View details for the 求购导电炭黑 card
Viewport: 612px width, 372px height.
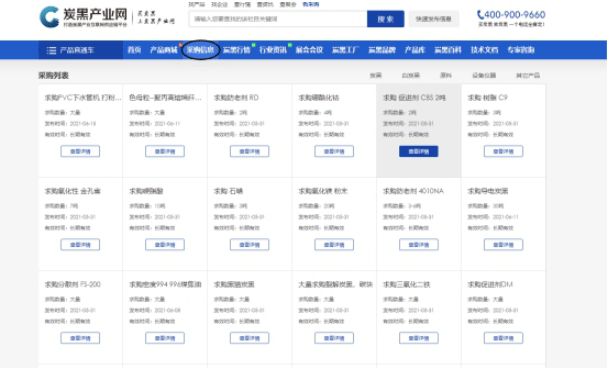pos(503,244)
